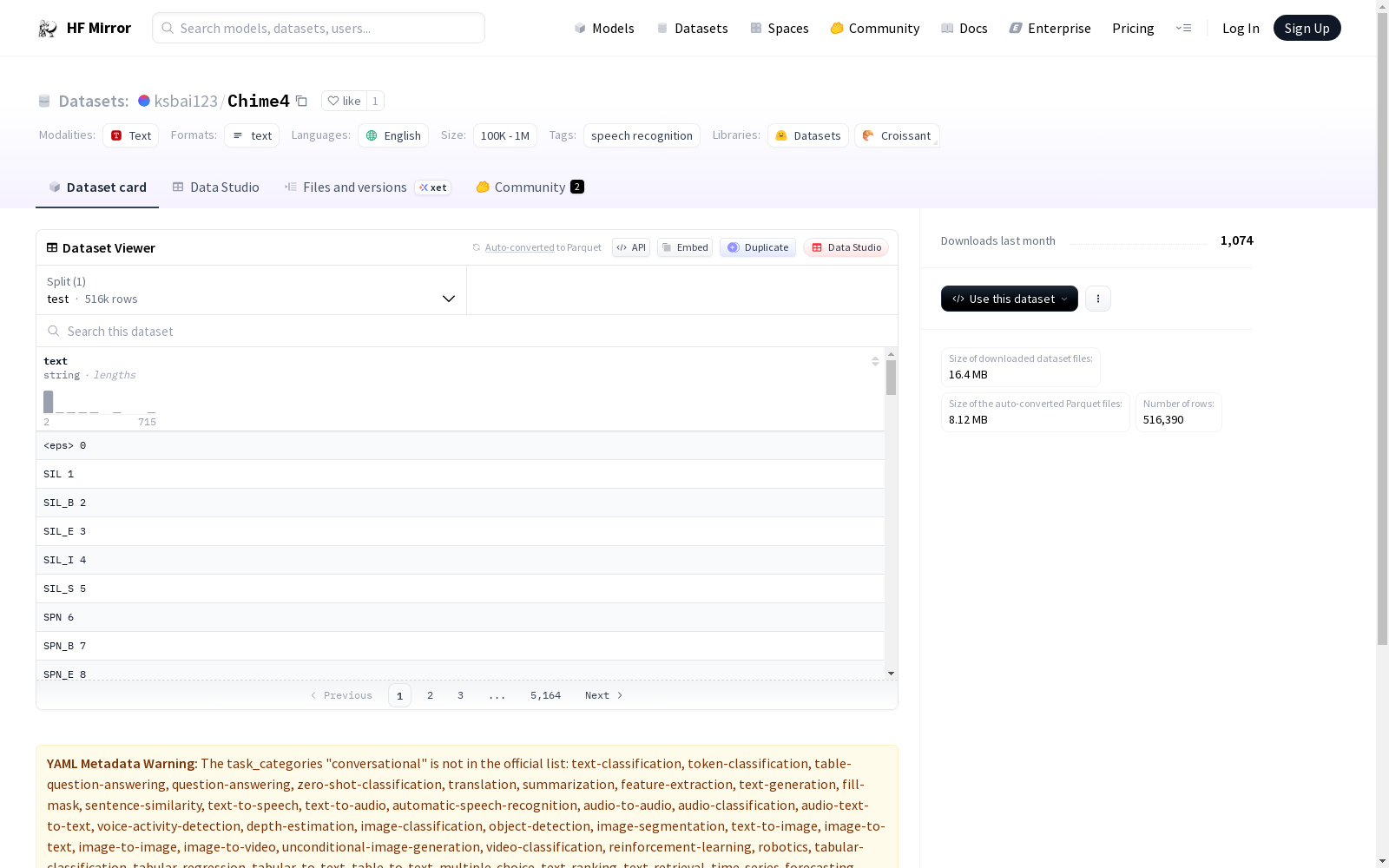Screen dimensions: 1389x868
Task: Click the ksbai123 user avatar
Action: (144, 101)
